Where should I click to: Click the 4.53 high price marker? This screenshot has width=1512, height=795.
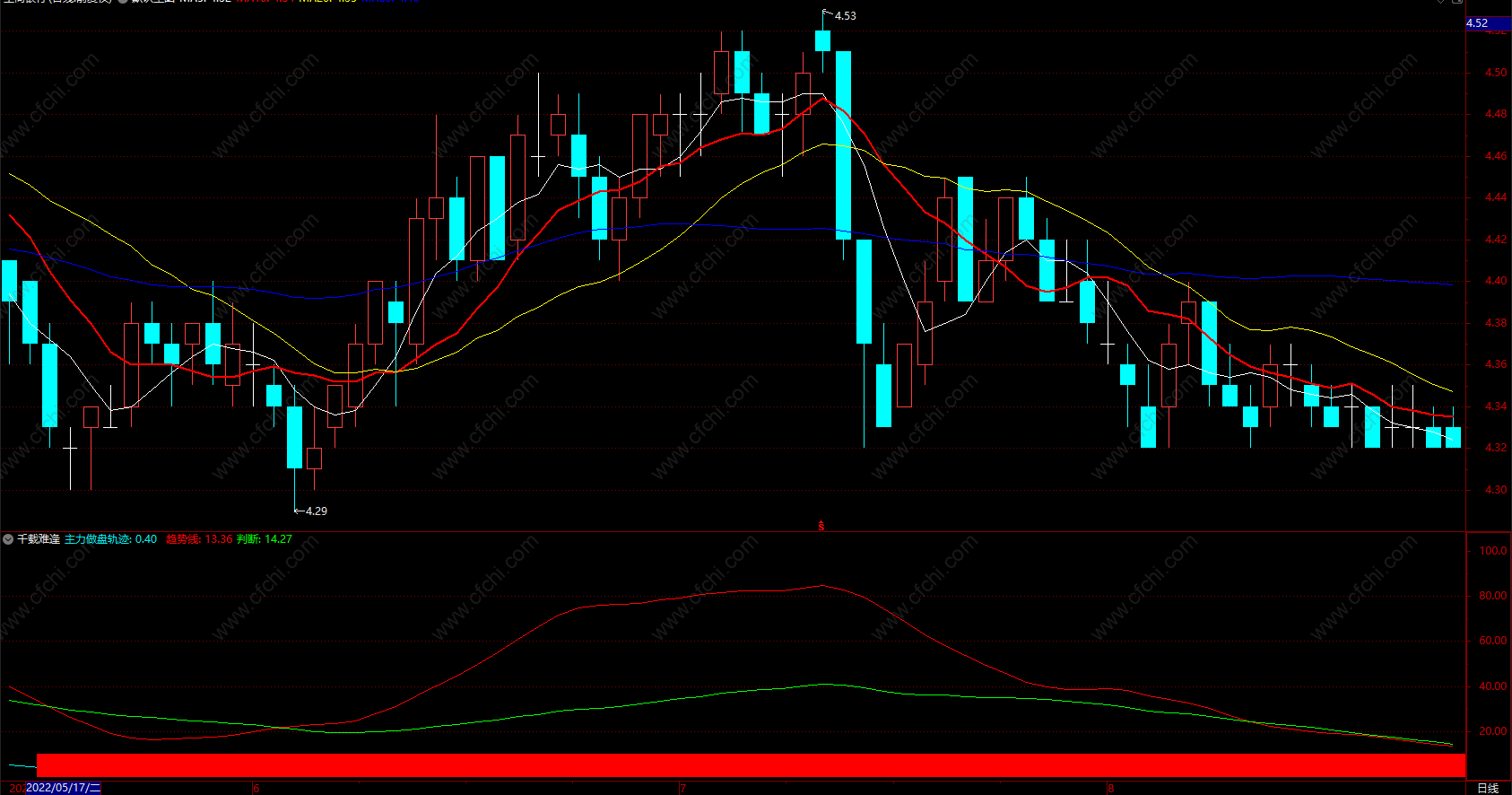coord(845,16)
